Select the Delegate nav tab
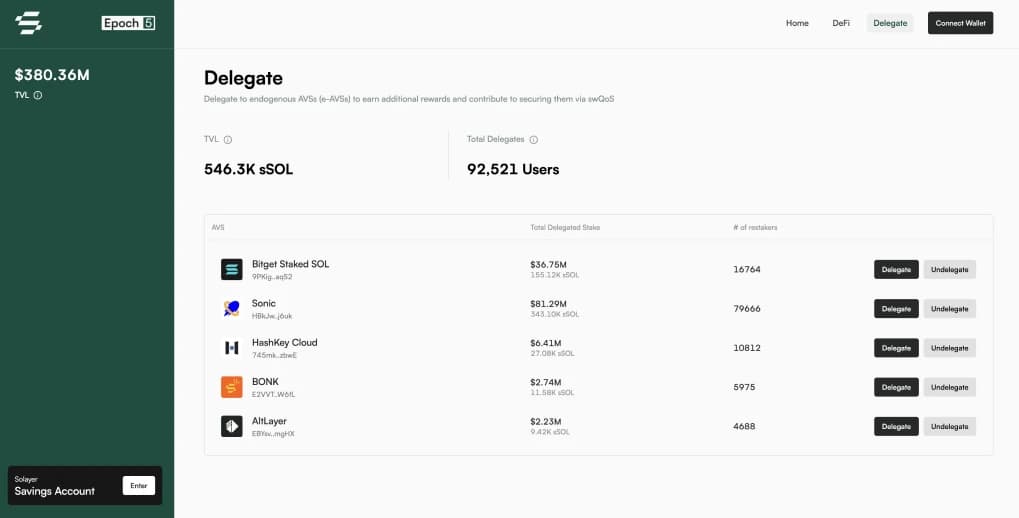Image resolution: width=1019 pixels, height=518 pixels. 890,23
